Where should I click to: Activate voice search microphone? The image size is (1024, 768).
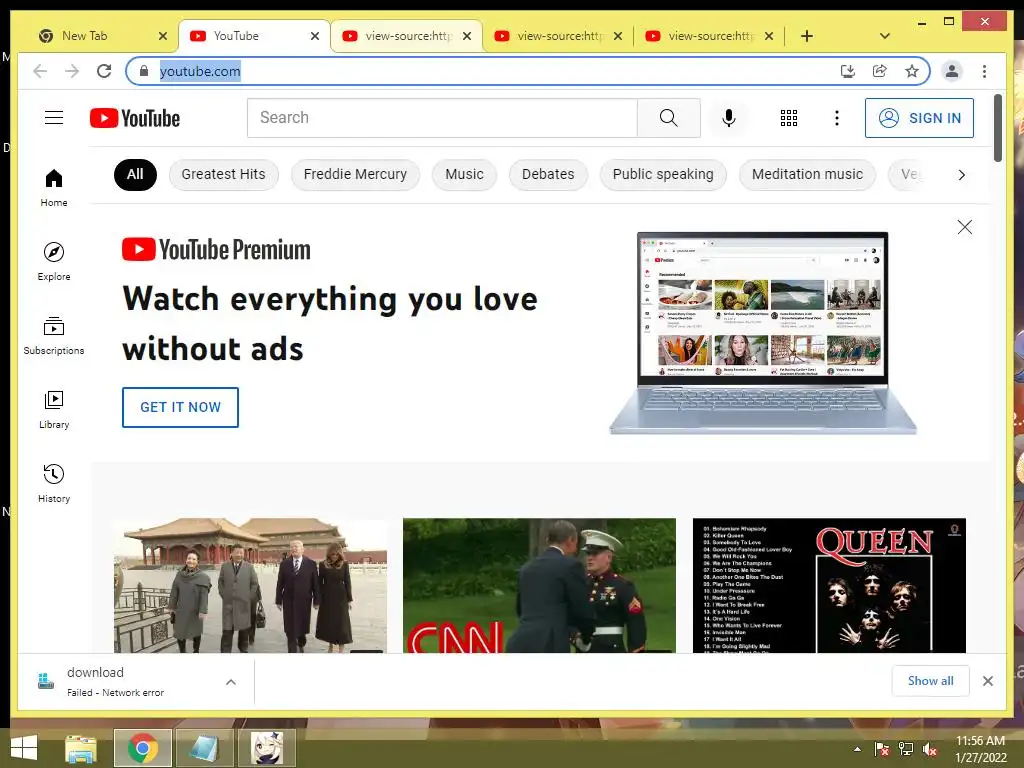point(729,118)
